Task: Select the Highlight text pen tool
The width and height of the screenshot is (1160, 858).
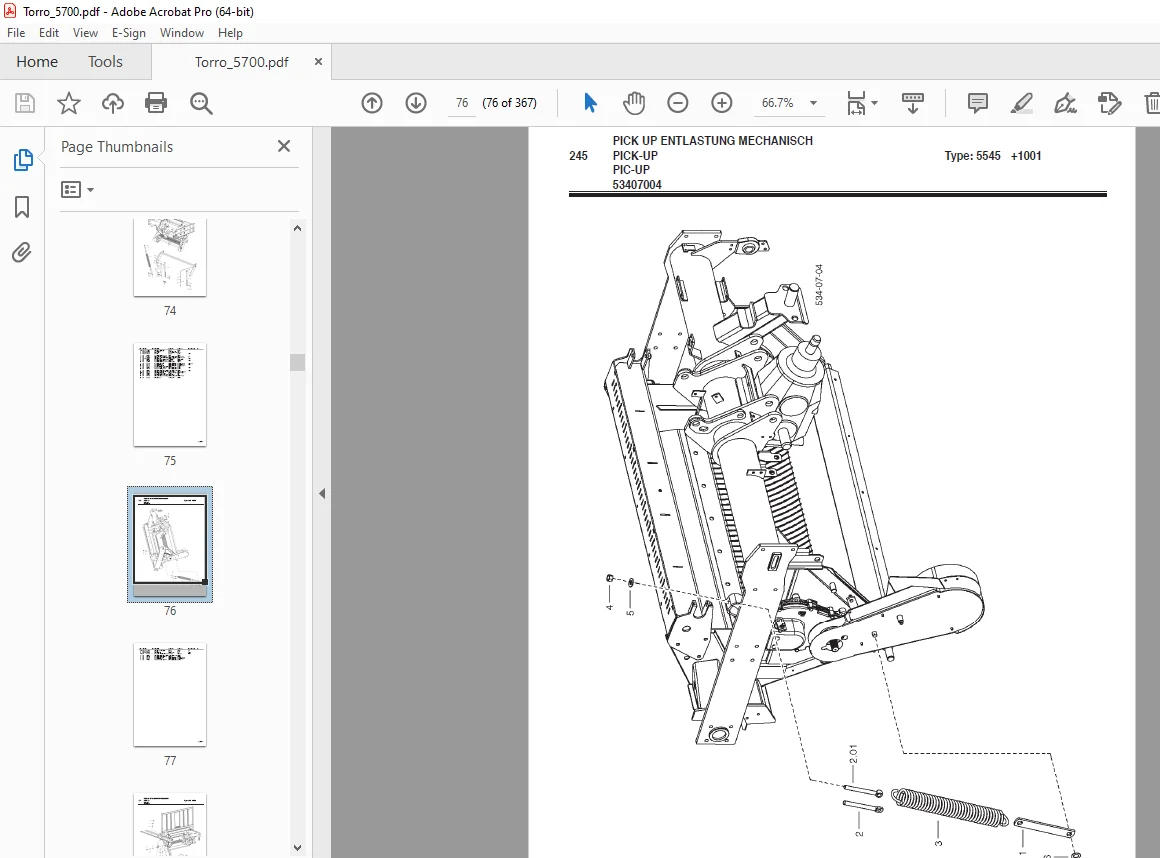Action: [x=1022, y=103]
